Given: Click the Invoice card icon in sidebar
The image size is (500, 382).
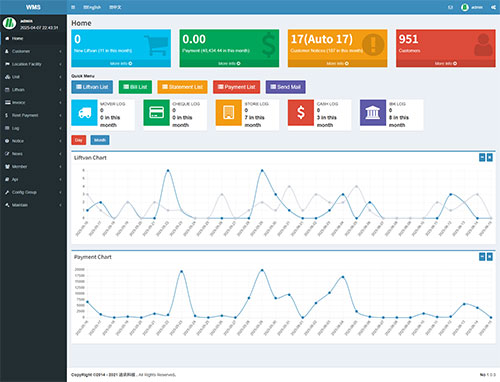Looking at the screenshot, I should [7, 102].
